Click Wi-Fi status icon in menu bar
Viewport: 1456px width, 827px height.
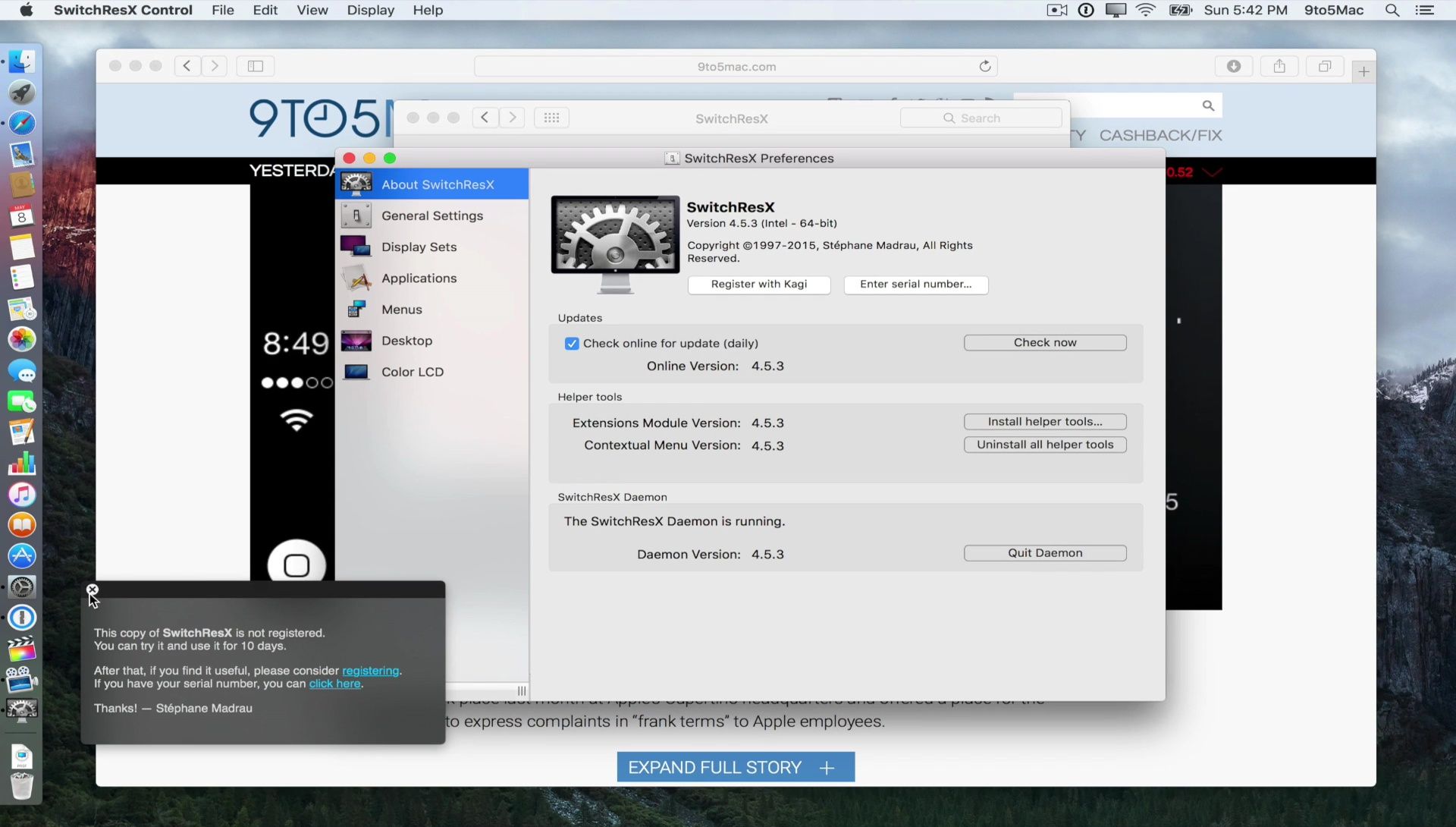(1146, 10)
